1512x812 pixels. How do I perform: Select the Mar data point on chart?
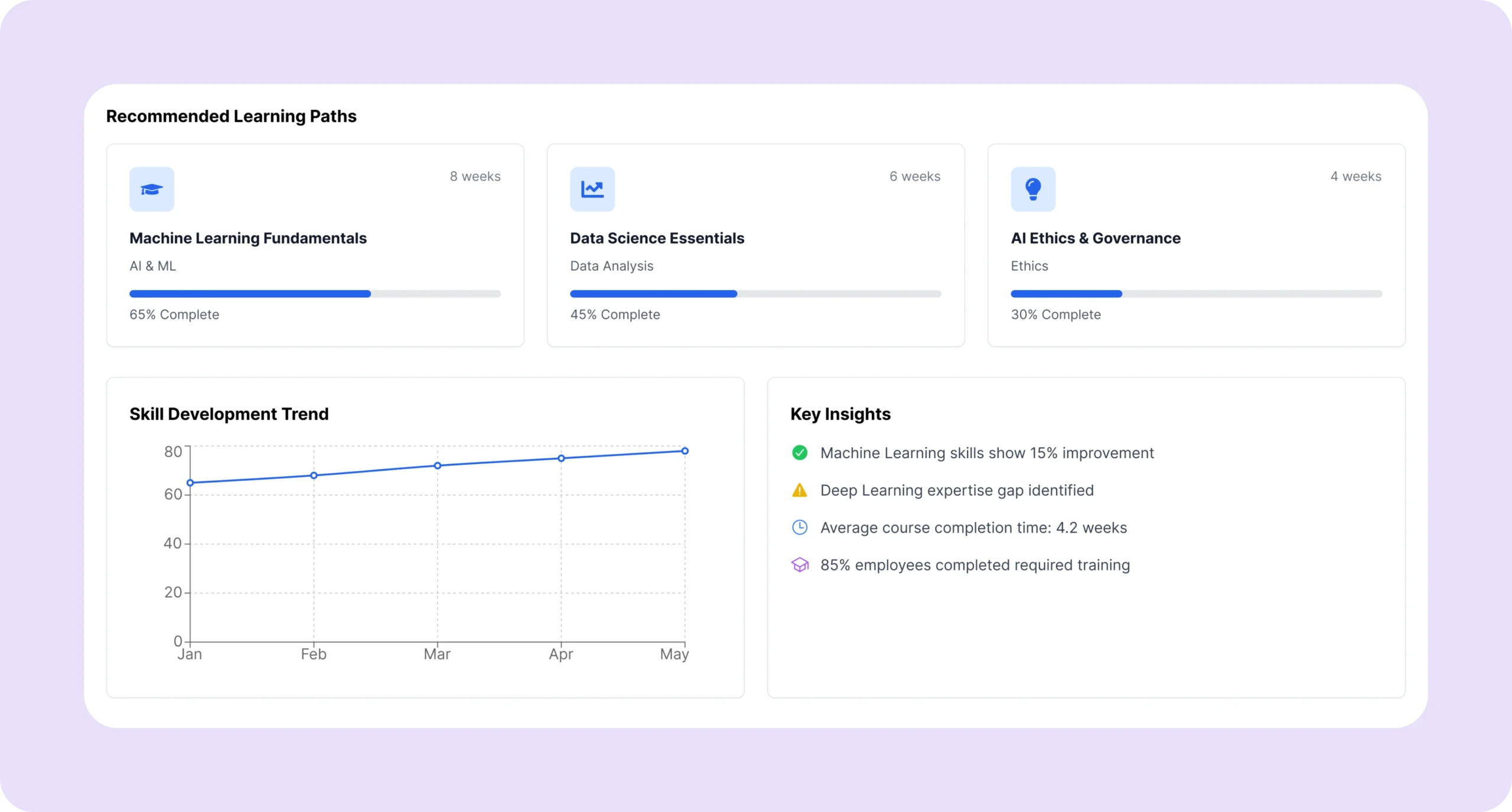pos(438,466)
